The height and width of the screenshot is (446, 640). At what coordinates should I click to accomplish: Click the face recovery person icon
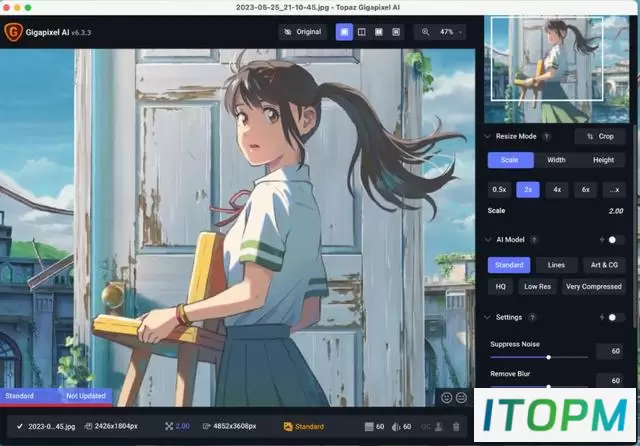[439, 427]
